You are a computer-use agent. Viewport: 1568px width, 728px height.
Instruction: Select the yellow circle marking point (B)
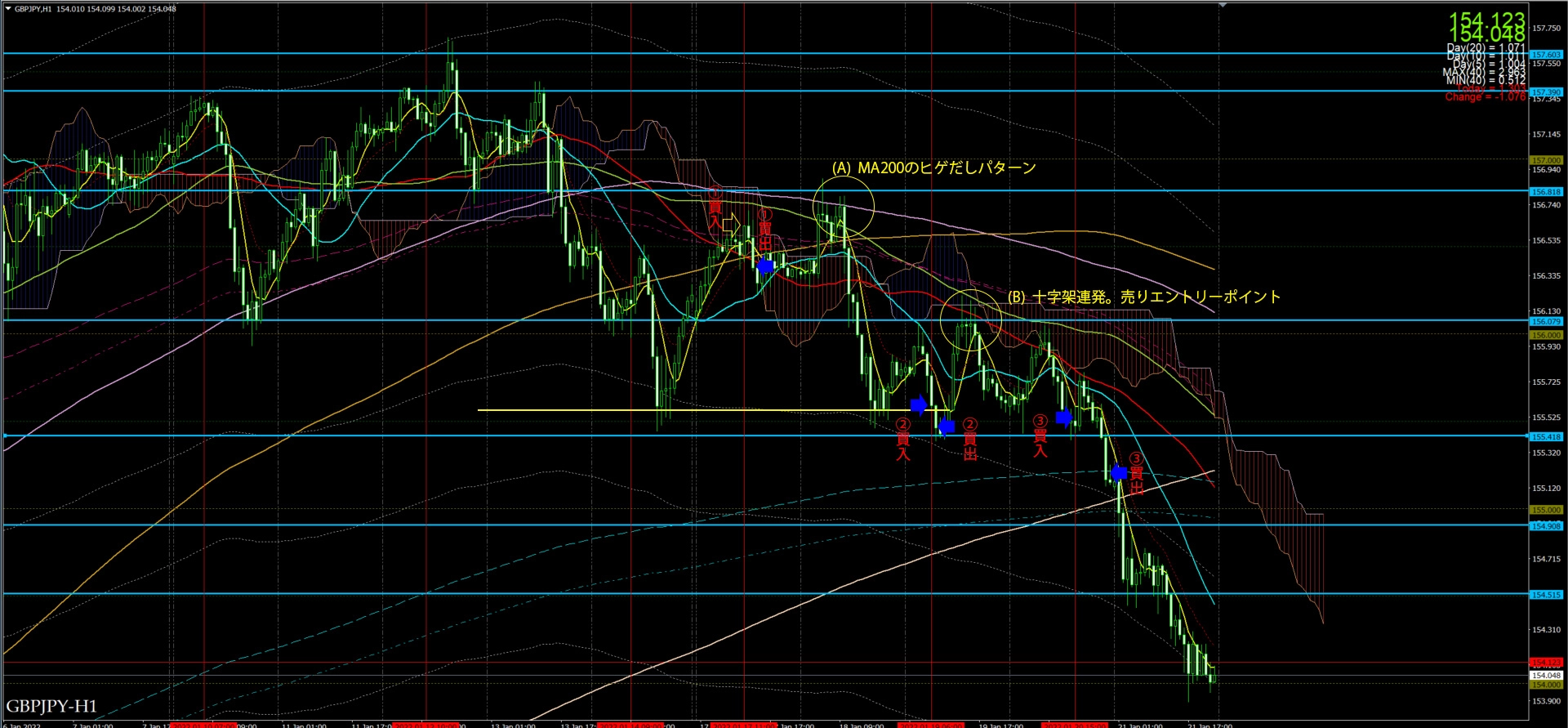tap(971, 320)
